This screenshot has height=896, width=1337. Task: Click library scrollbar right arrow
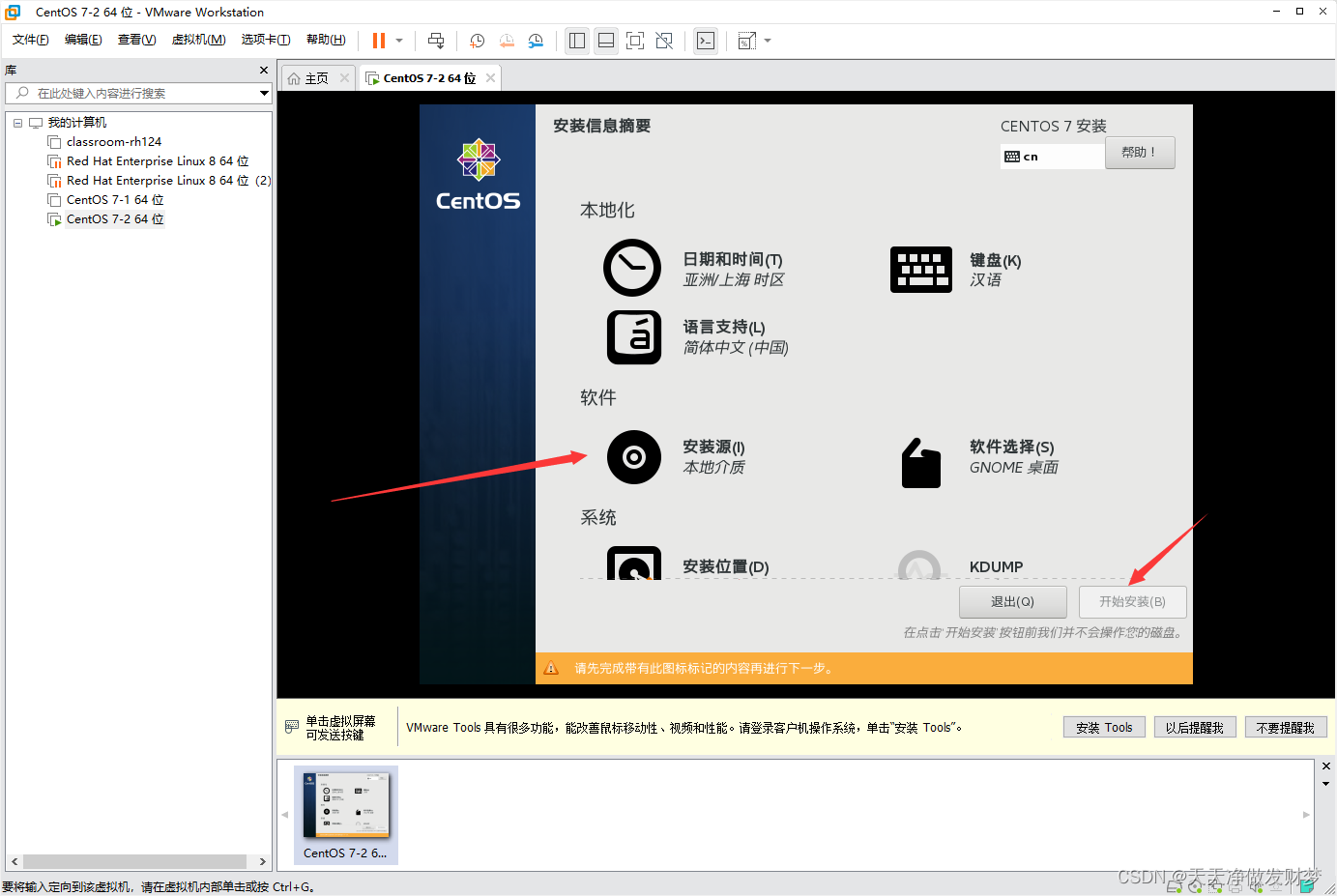pyautogui.click(x=262, y=861)
